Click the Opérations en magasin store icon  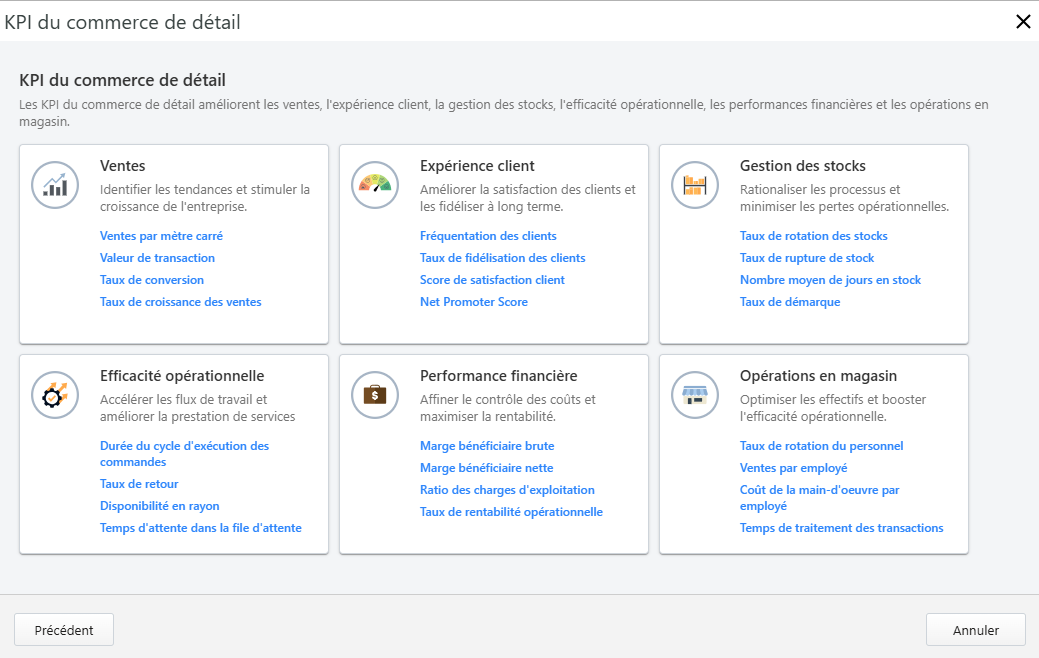695,394
